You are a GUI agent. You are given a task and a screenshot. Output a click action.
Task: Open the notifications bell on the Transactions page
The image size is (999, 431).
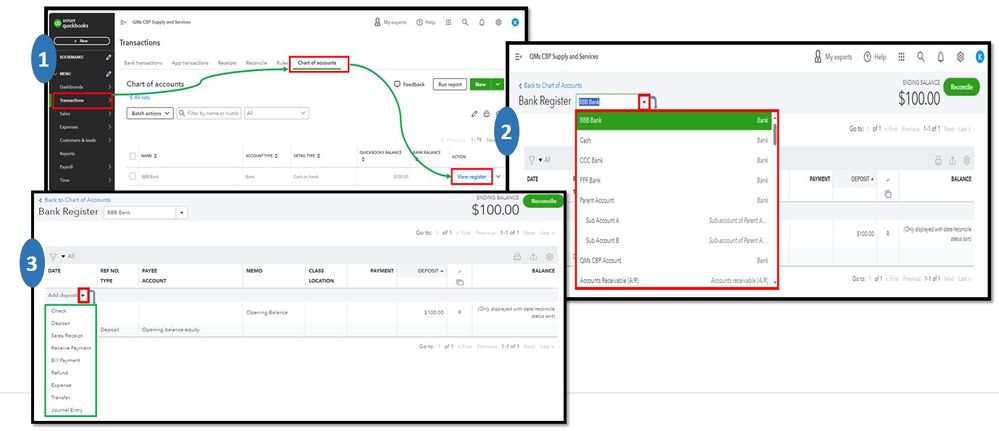[x=482, y=22]
